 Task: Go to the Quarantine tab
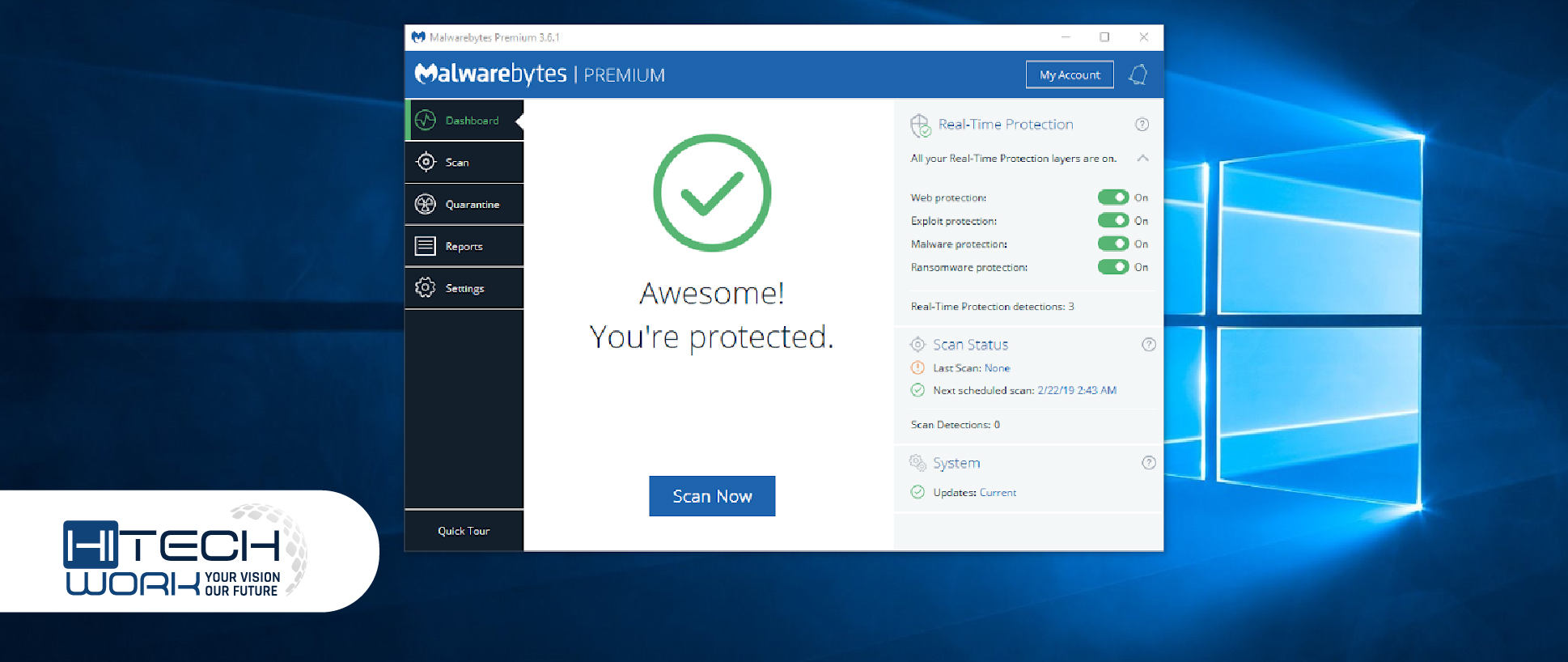(464, 204)
